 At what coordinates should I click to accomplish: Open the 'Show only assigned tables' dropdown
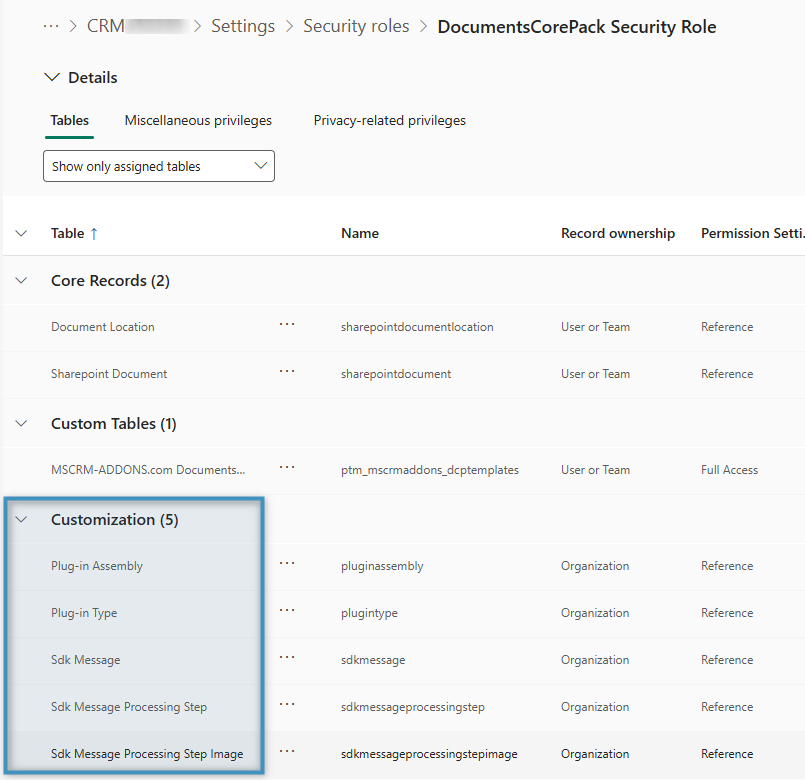159,166
